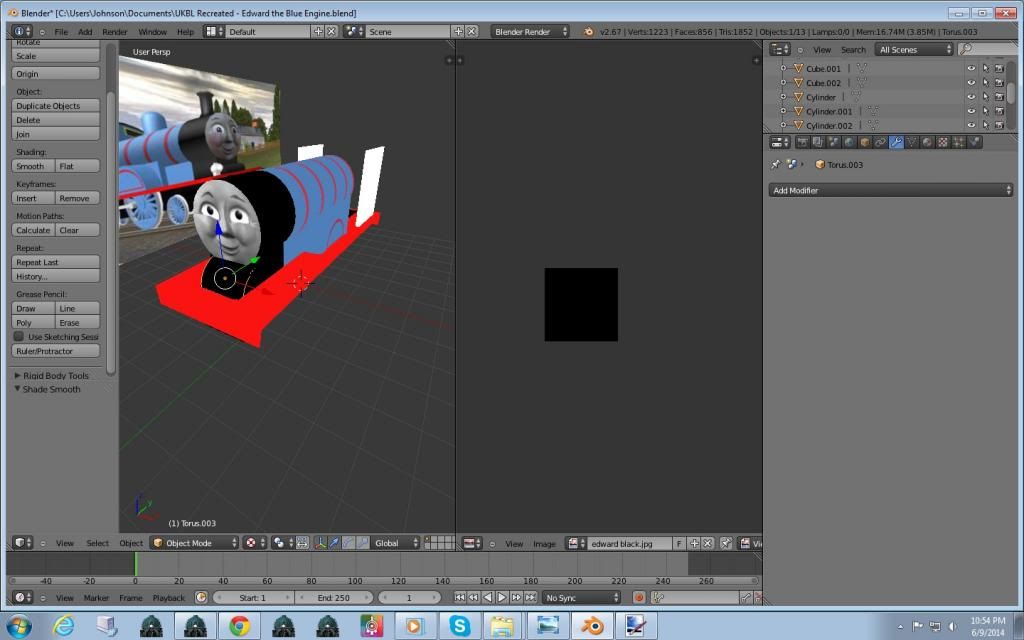Image resolution: width=1024 pixels, height=640 pixels.
Task: Open the Particles properties tab
Action: 959,142
